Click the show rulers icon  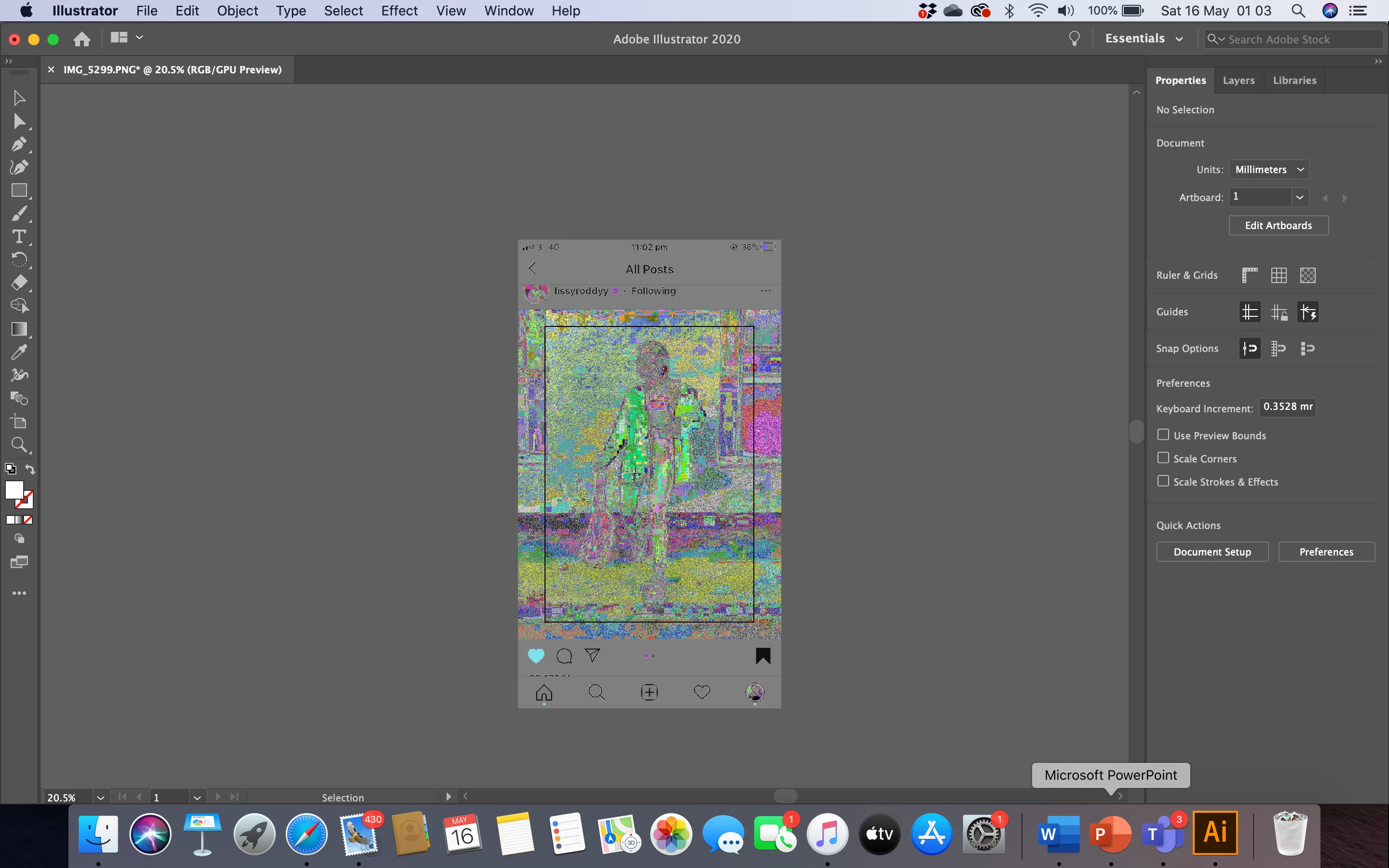(1250, 275)
